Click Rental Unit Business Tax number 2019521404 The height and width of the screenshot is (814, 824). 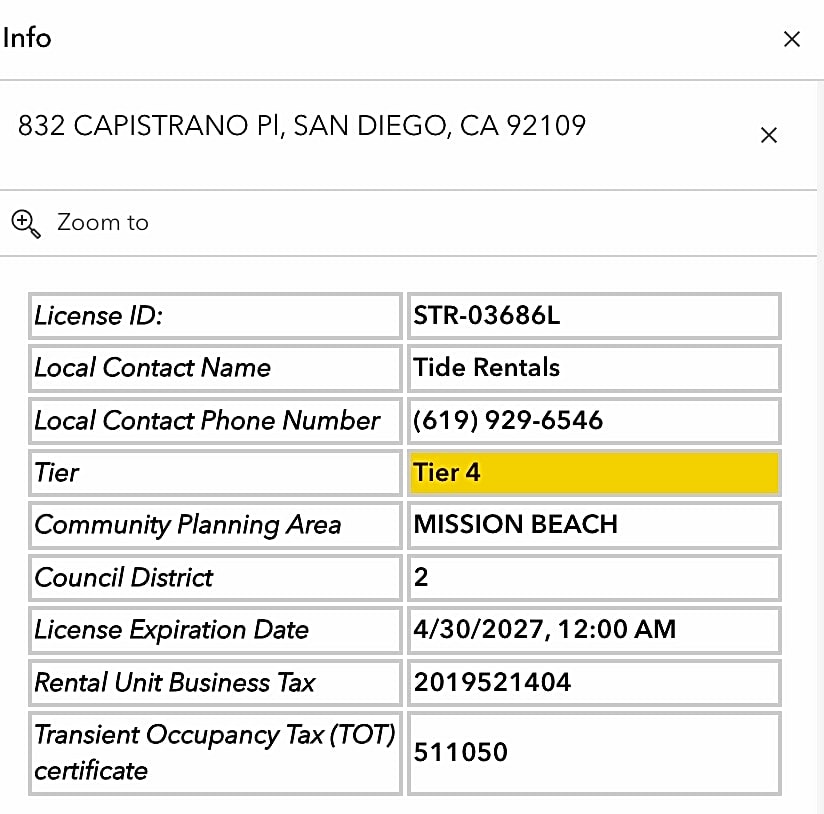click(x=492, y=682)
